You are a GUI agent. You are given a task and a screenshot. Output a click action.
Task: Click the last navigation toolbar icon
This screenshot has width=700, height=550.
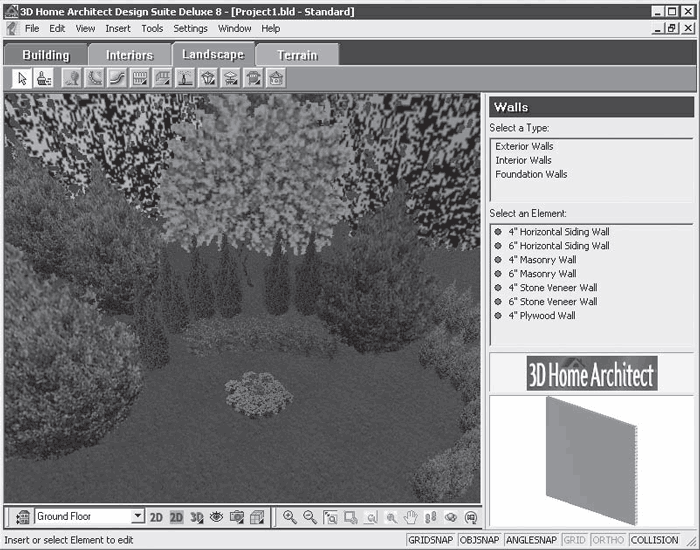[x=471, y=517]
